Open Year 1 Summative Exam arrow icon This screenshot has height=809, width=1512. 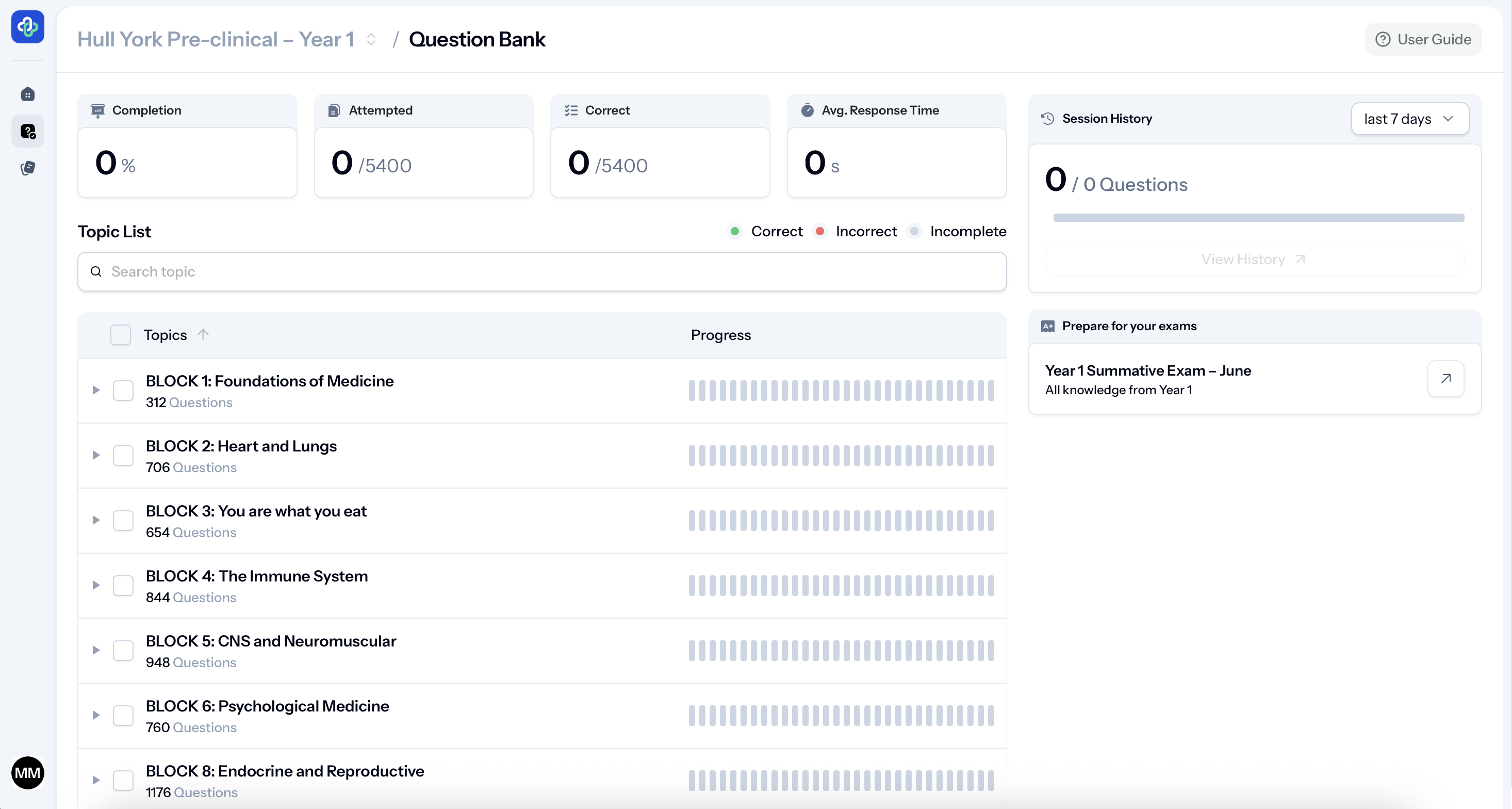[1445, 379]
